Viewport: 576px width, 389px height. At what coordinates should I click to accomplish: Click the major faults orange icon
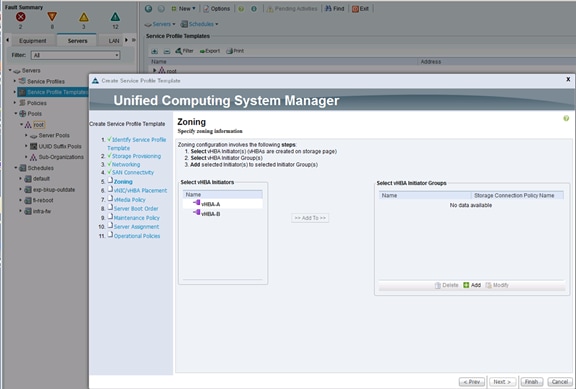pyautogui.click(x=52, y=17)
